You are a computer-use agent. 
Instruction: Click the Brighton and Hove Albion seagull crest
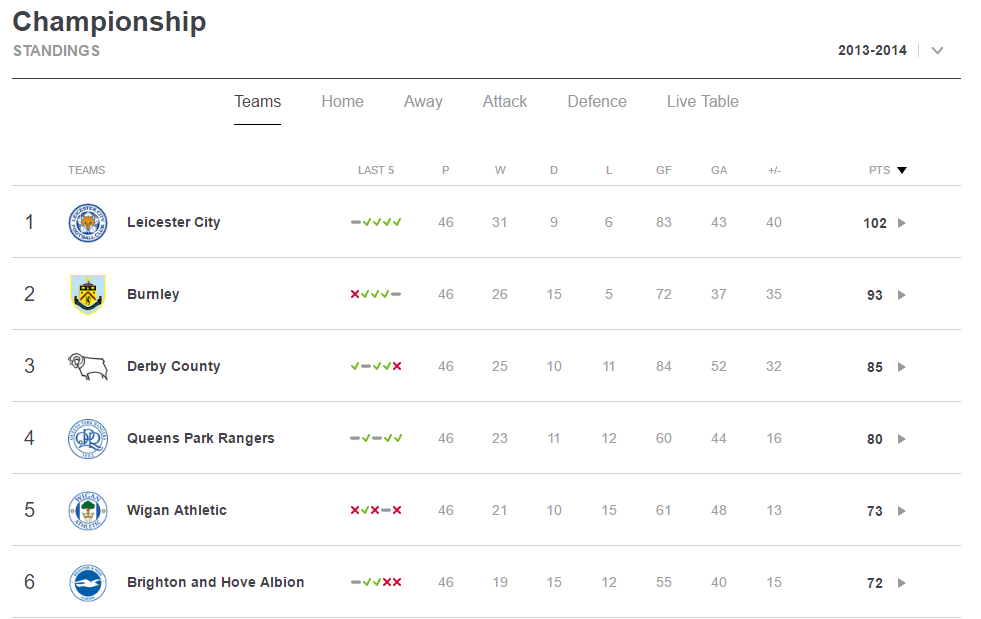[88, 583]
